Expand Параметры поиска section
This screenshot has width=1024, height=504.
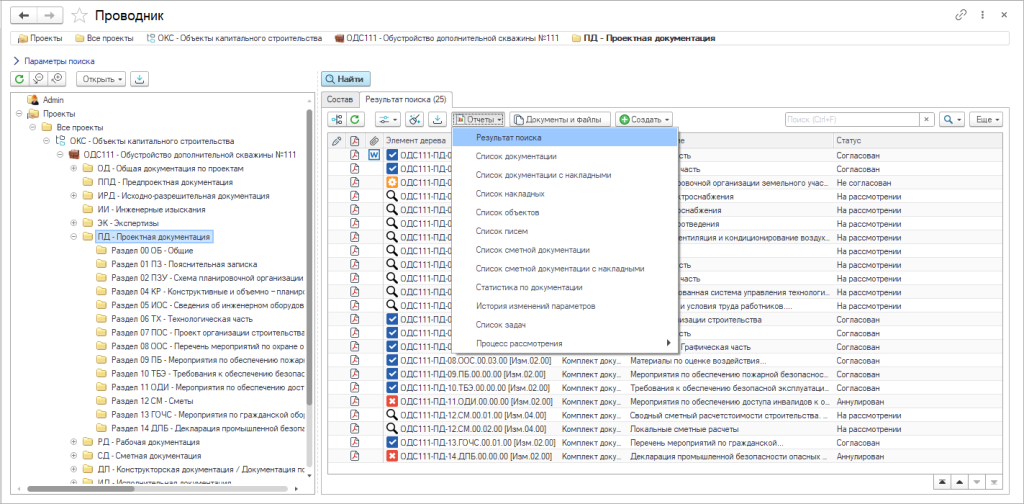(54, 61)
